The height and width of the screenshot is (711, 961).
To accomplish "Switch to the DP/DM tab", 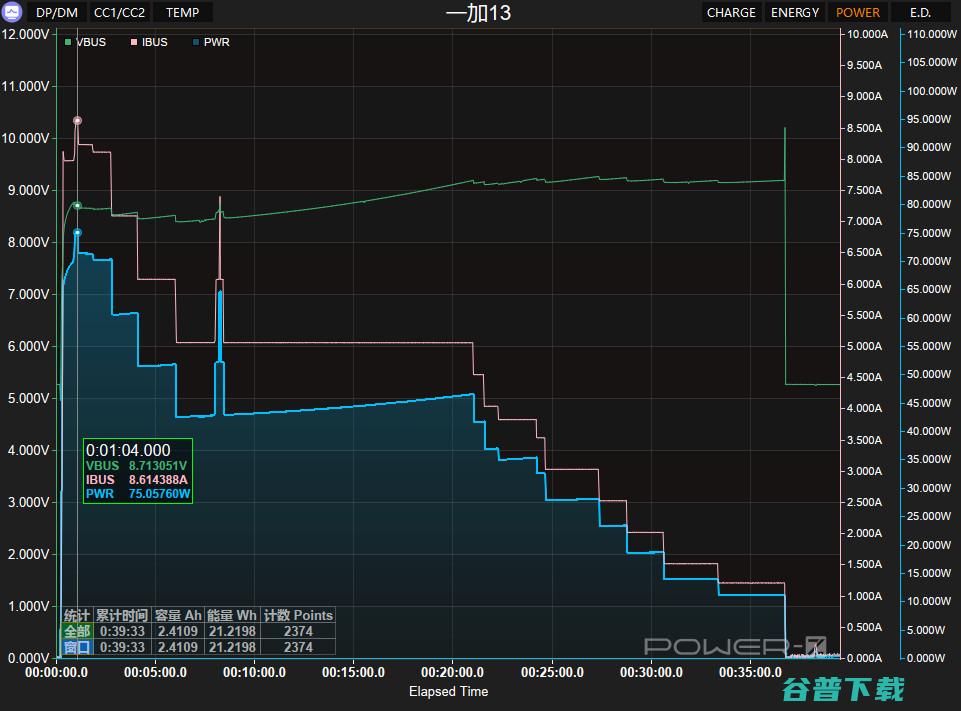I will point(56,12).
